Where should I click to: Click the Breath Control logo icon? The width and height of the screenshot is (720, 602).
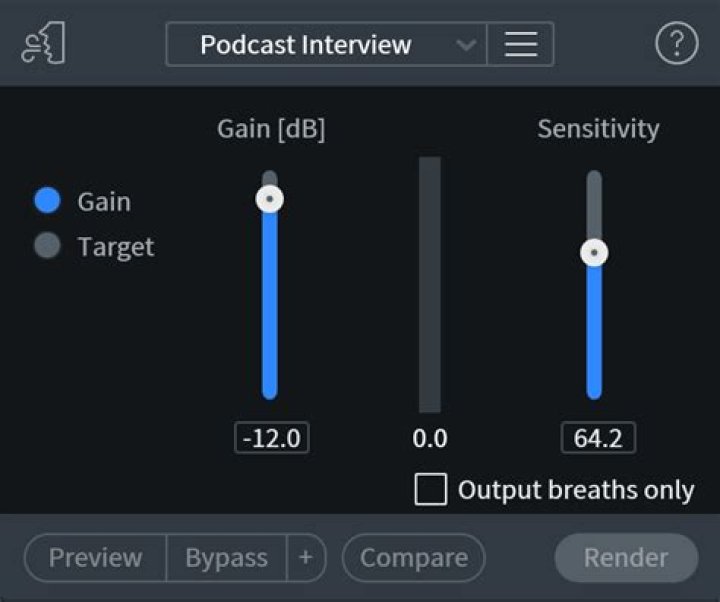point(43,45)
